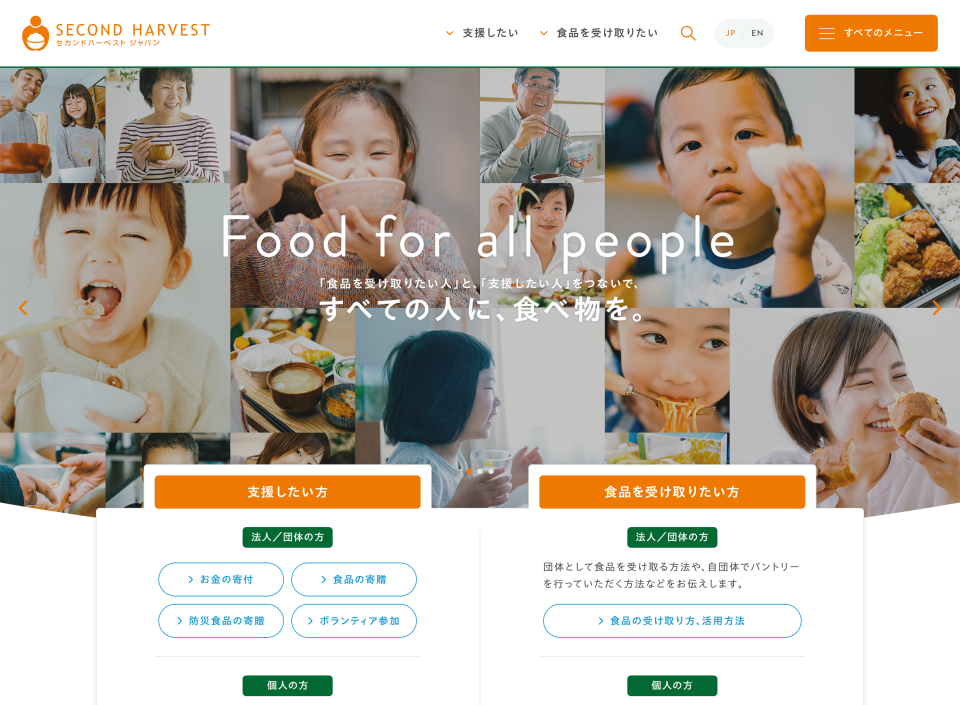Advance carousel with right arrow
Viewport: 960px width, 705px height.
point(936,308)
